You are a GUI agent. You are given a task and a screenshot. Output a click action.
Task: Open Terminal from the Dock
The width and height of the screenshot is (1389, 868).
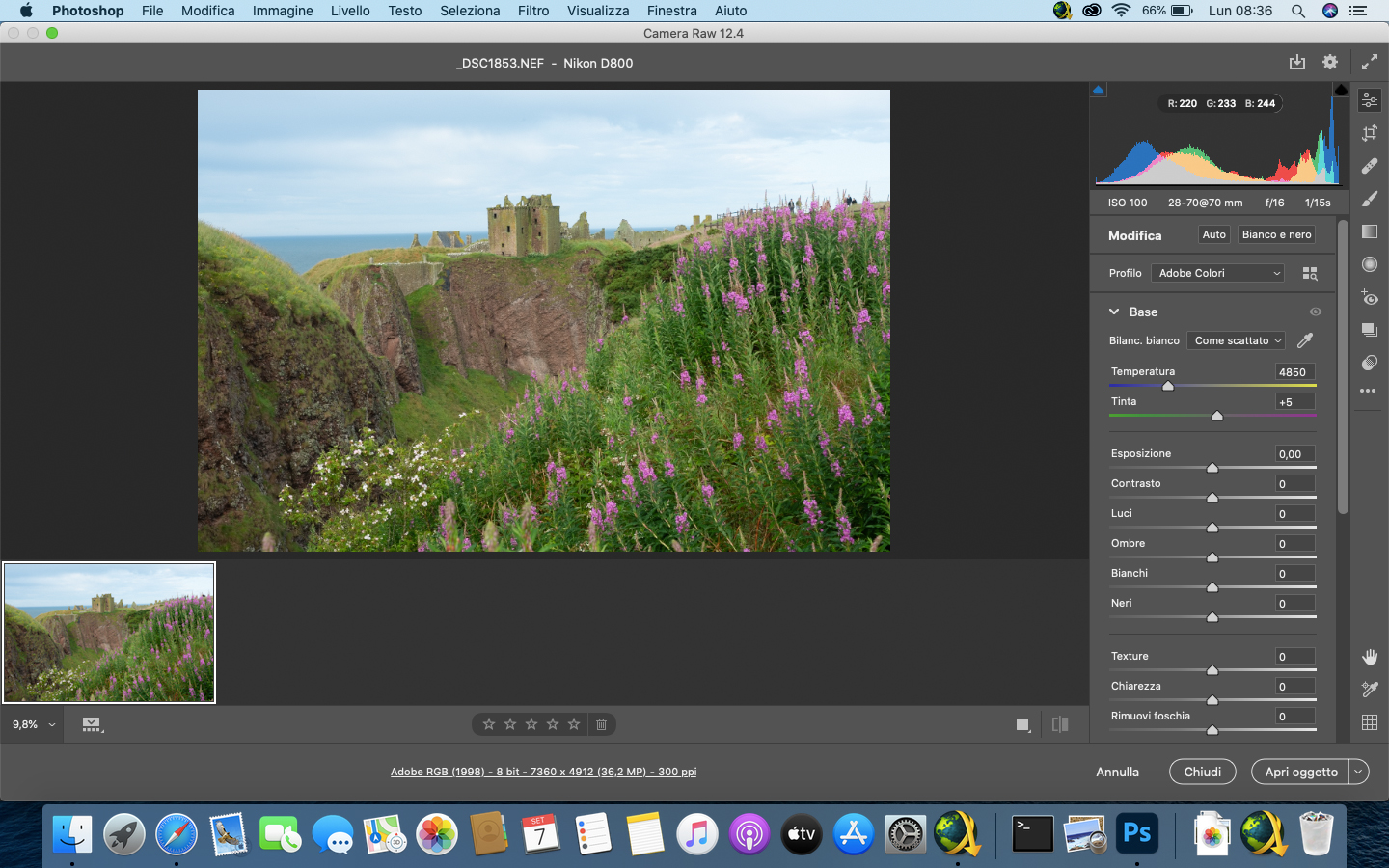coord(1032,834)
